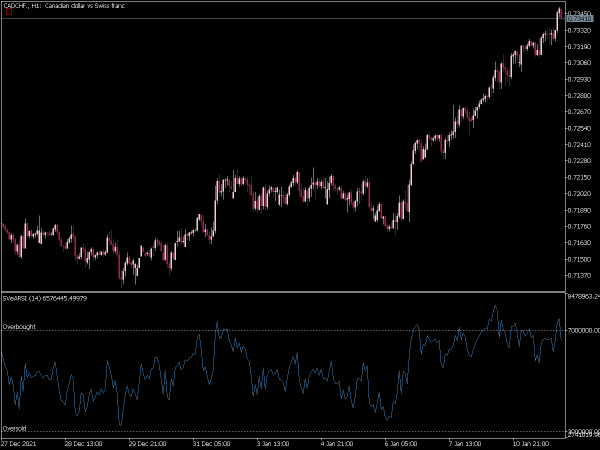The height and width of the screenshot is (450, 600).
Task: Click the Overbought level label
Action: (x=19, y=326)
